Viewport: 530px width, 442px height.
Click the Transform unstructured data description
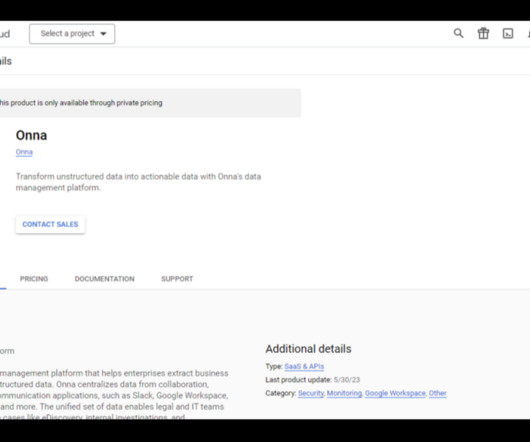pos(138,182)
